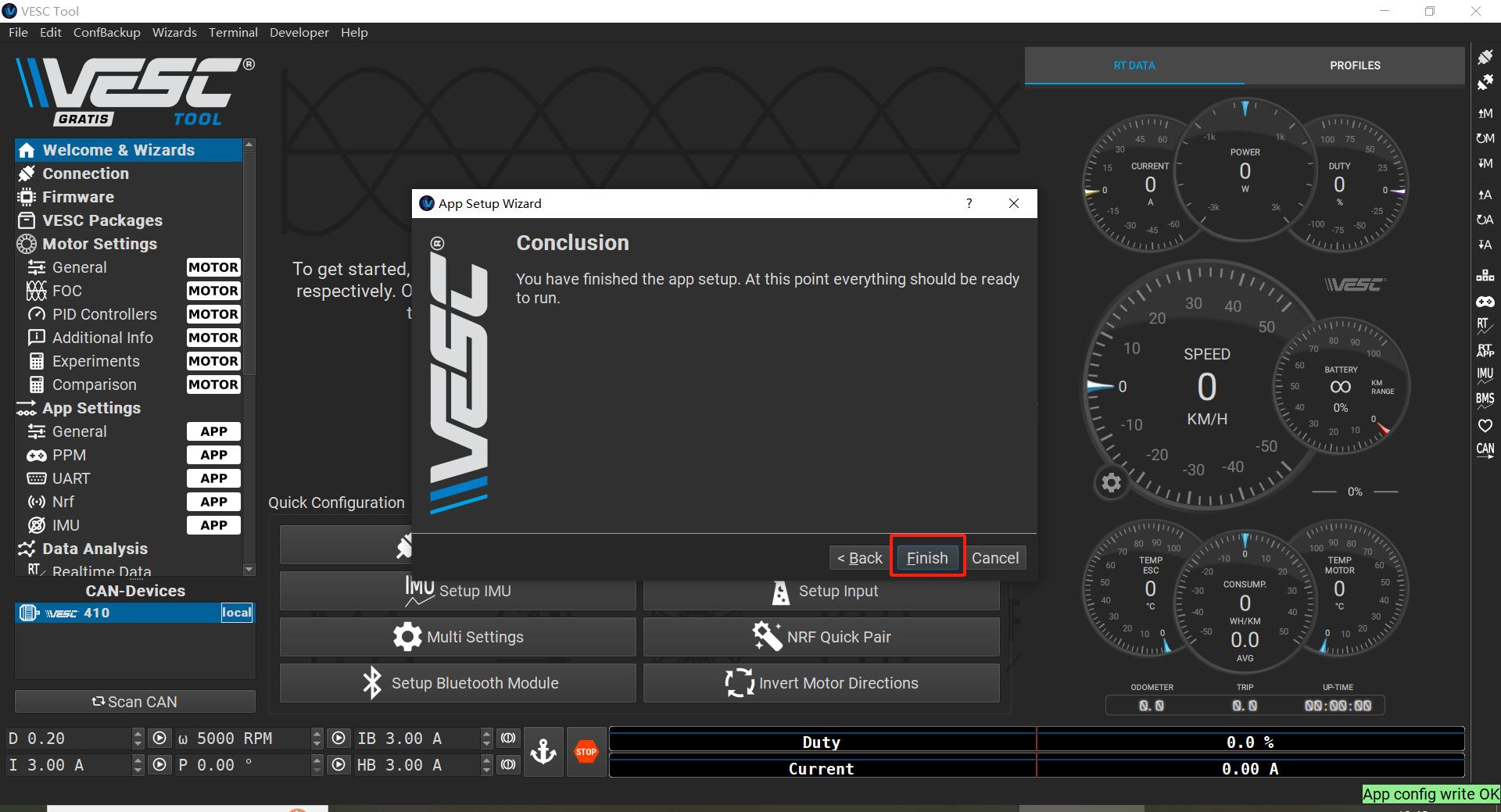This screenshot has width=1501, height=812.
Task: Switch to the PROFILES tab
Action: [1355, 66]
